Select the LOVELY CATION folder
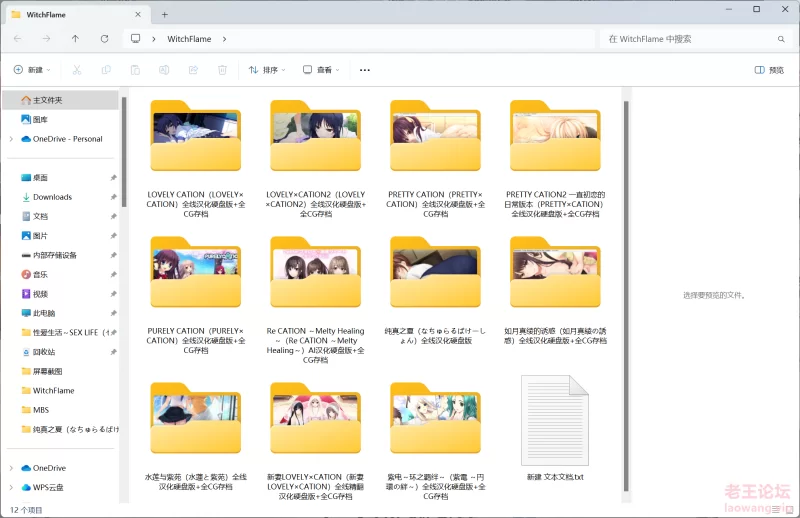 point(196,159)
